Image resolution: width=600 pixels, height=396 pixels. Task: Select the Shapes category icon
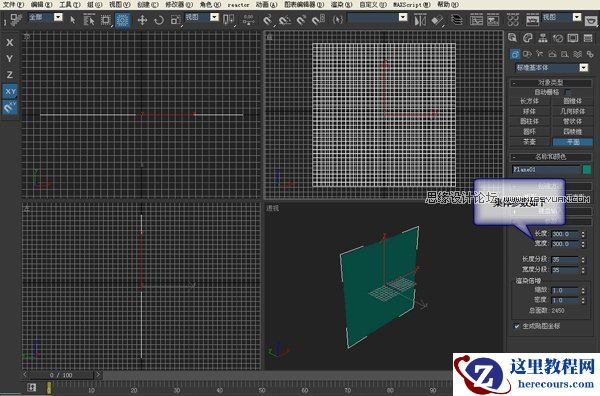click(x=527, y=54)
